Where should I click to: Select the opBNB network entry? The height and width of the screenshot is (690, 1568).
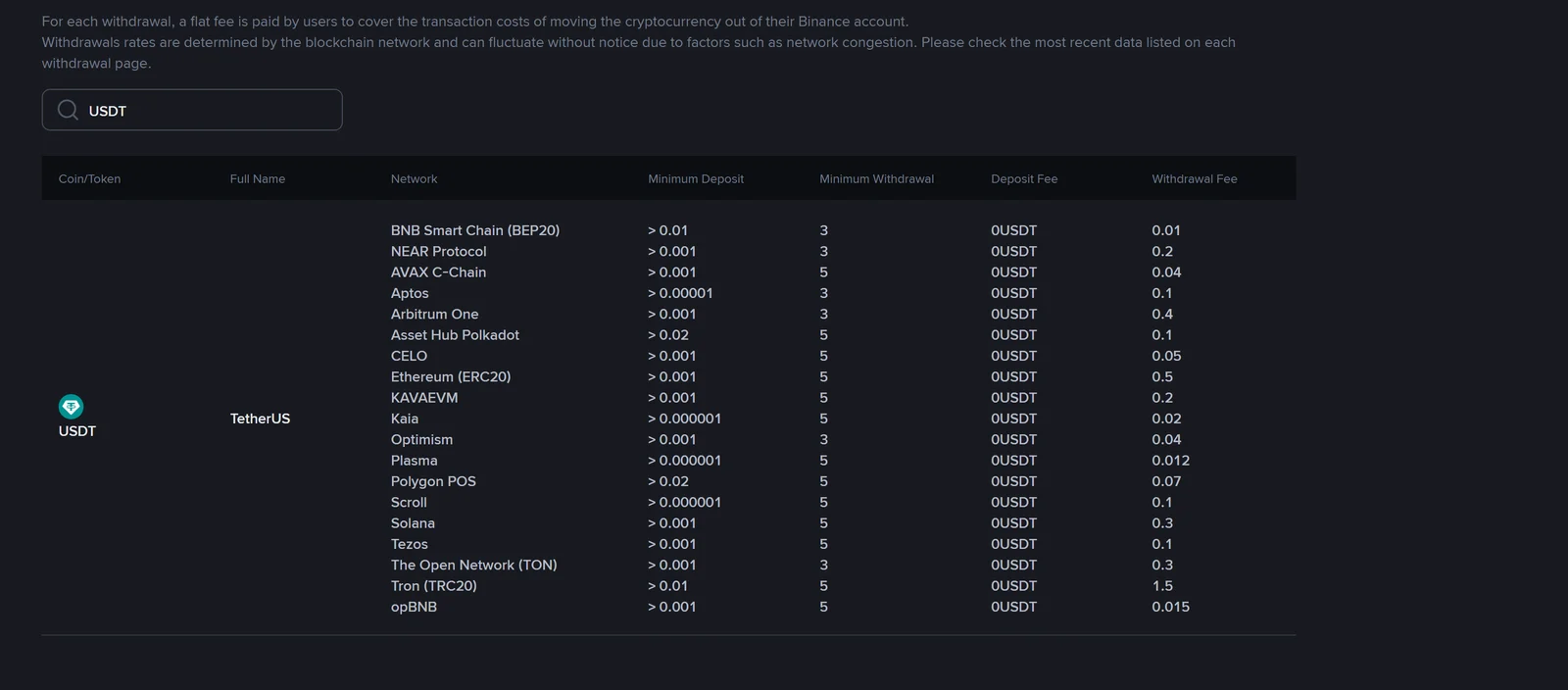click(x=414, y=607)
